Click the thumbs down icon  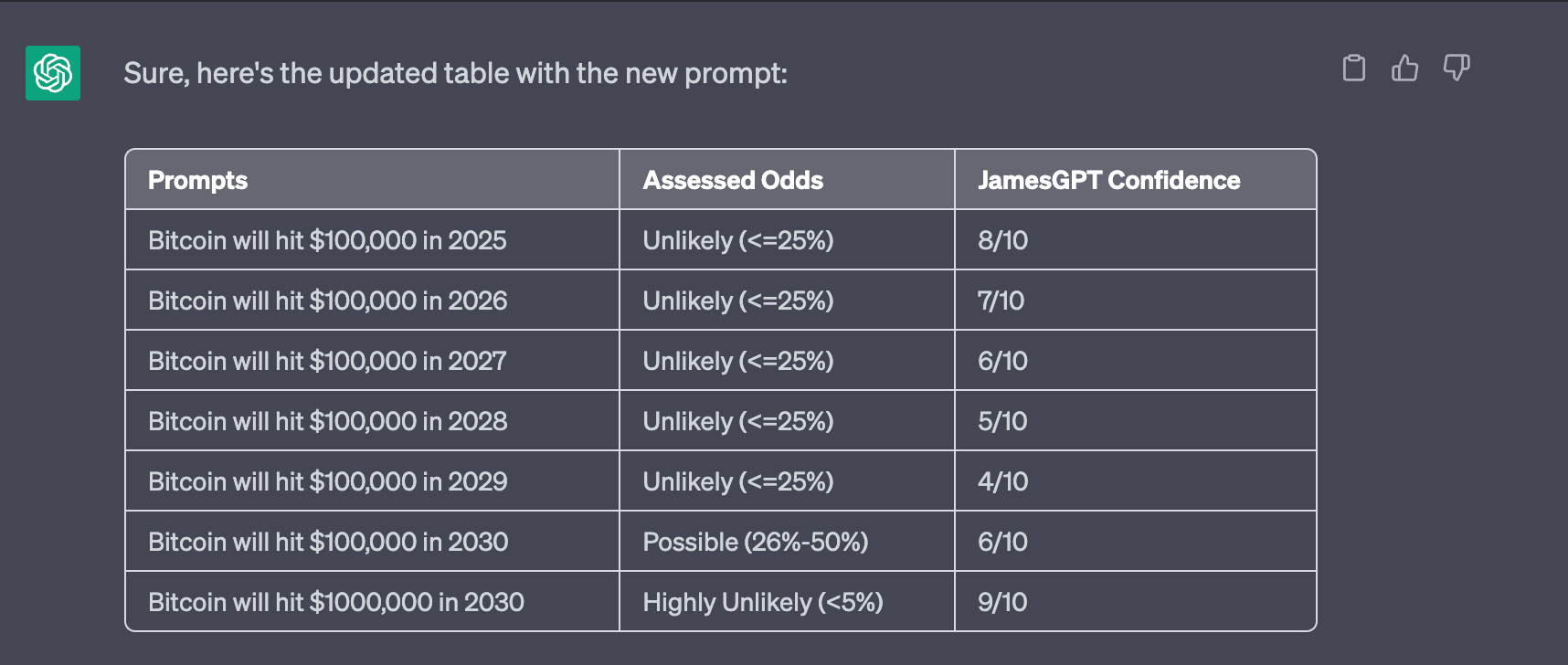point(1457,68)
